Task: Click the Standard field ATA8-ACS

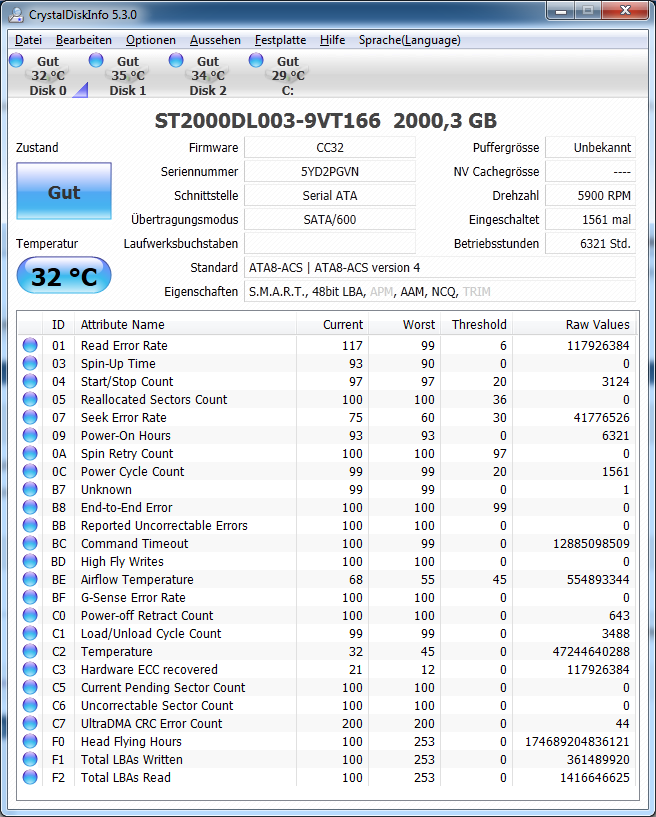Action: pos(440,267)
